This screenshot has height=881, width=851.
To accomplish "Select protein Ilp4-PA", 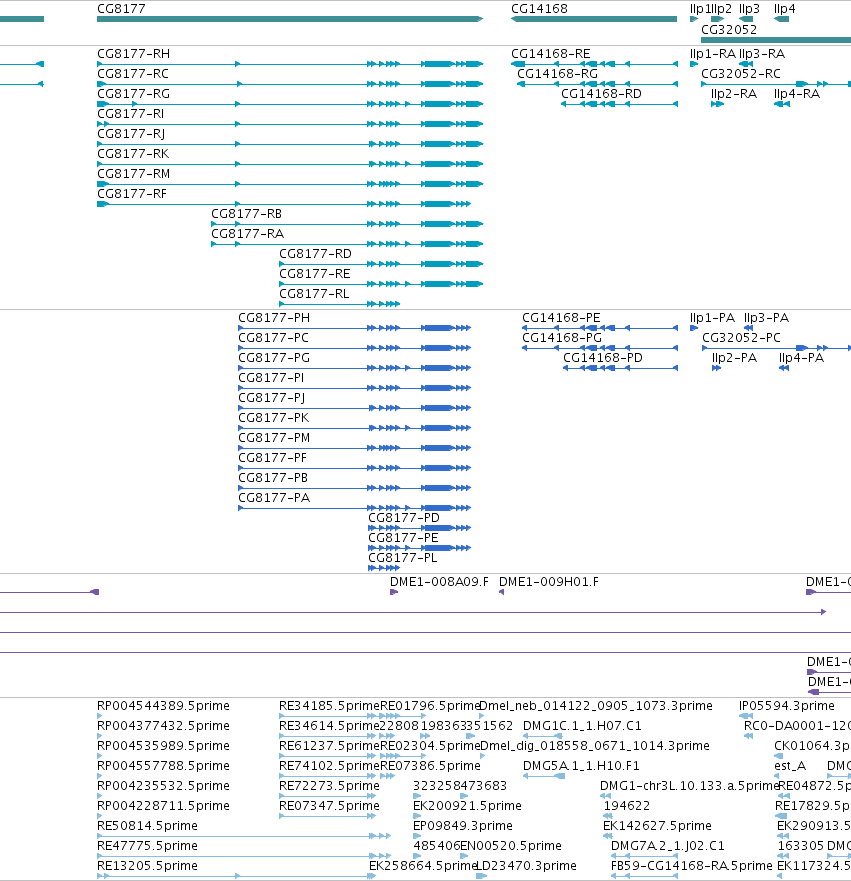I will coord(802,358).
